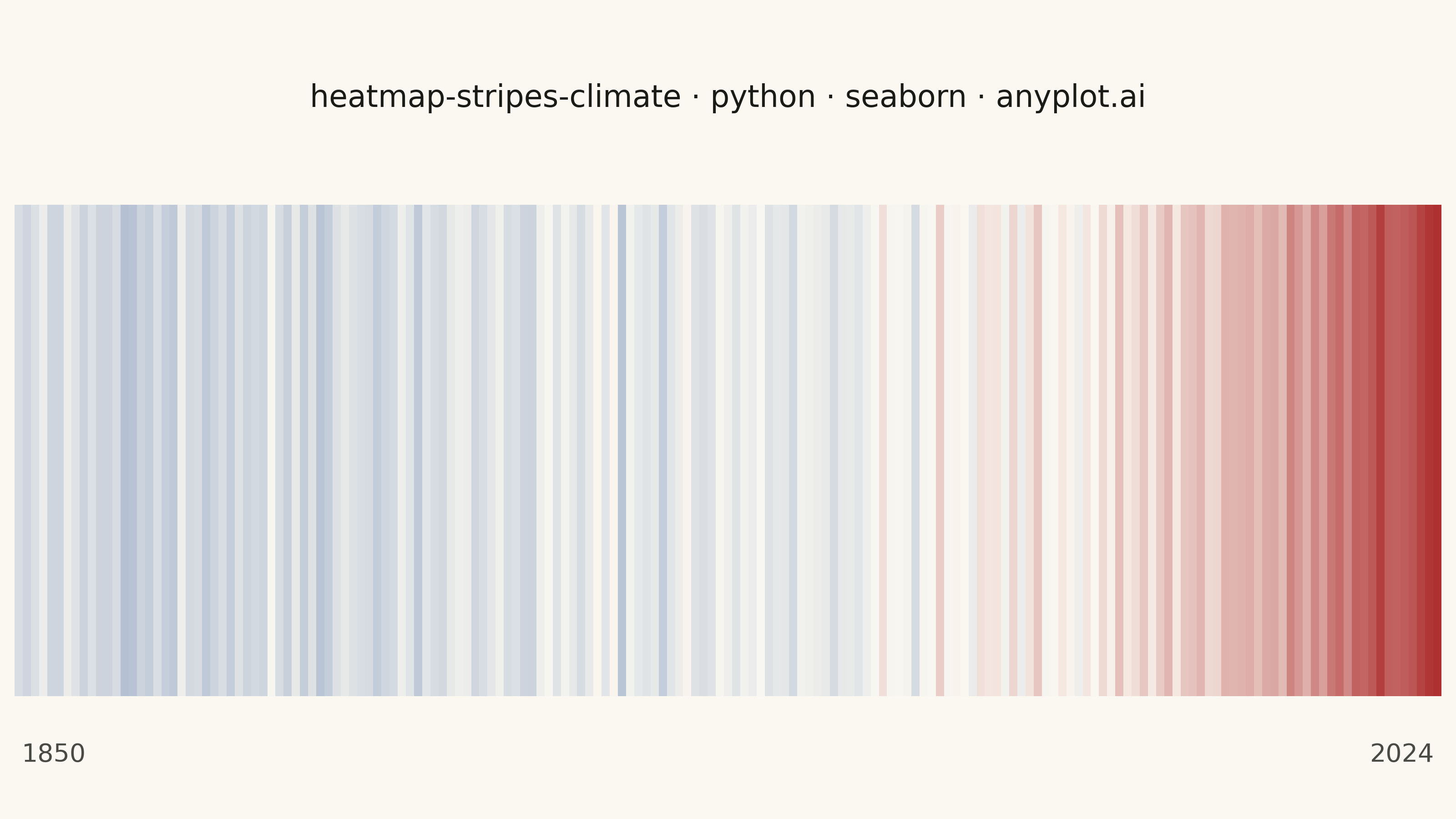Click the pale peach block following the salmon stripe
This screenshot has height=819, width=1456.
(x=989, y=450)
